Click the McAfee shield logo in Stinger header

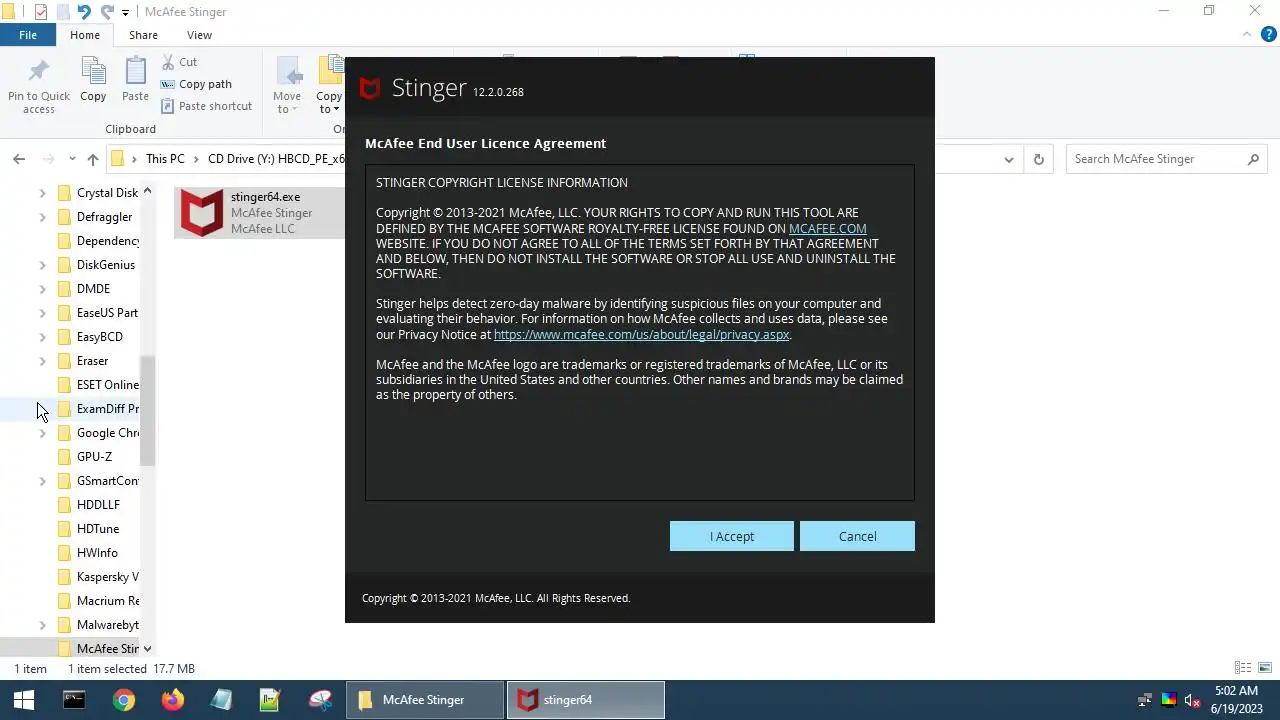coord(370,89)
